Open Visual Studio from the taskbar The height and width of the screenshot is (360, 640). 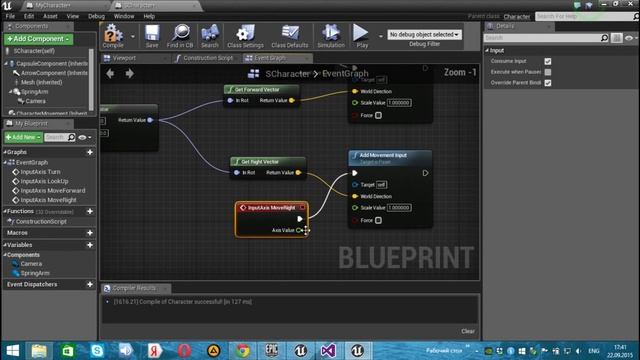(x=329, y=351)
